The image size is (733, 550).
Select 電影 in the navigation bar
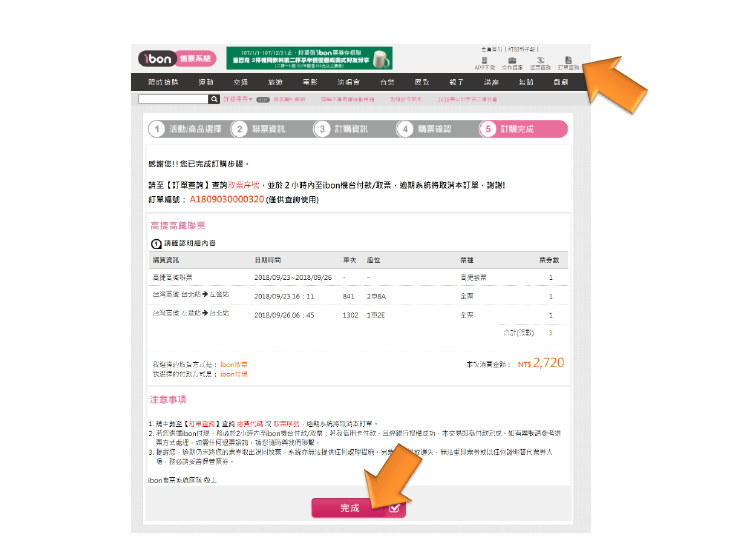click(x=310, y=82)
